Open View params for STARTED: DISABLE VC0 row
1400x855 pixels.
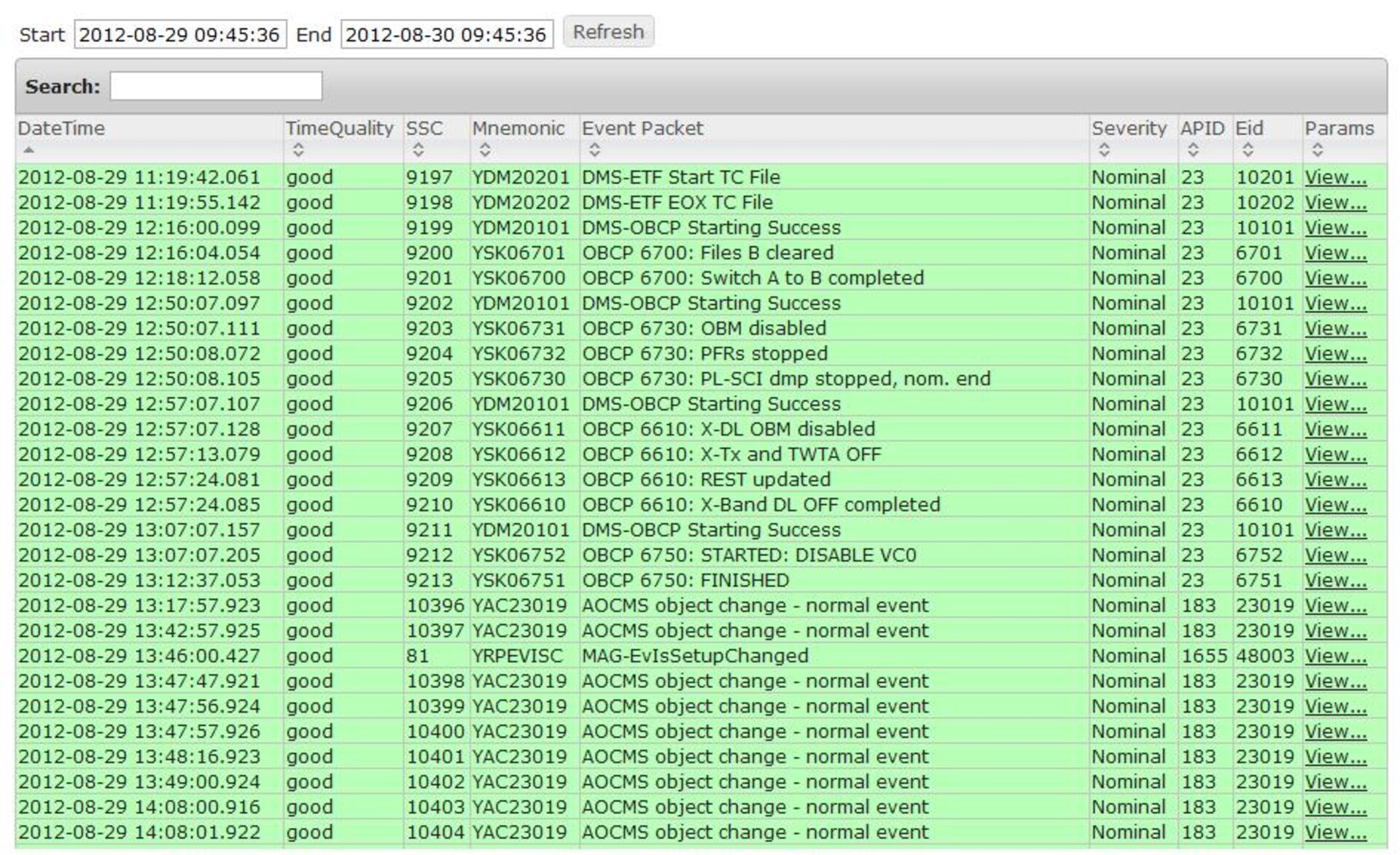pos(1335,555)
